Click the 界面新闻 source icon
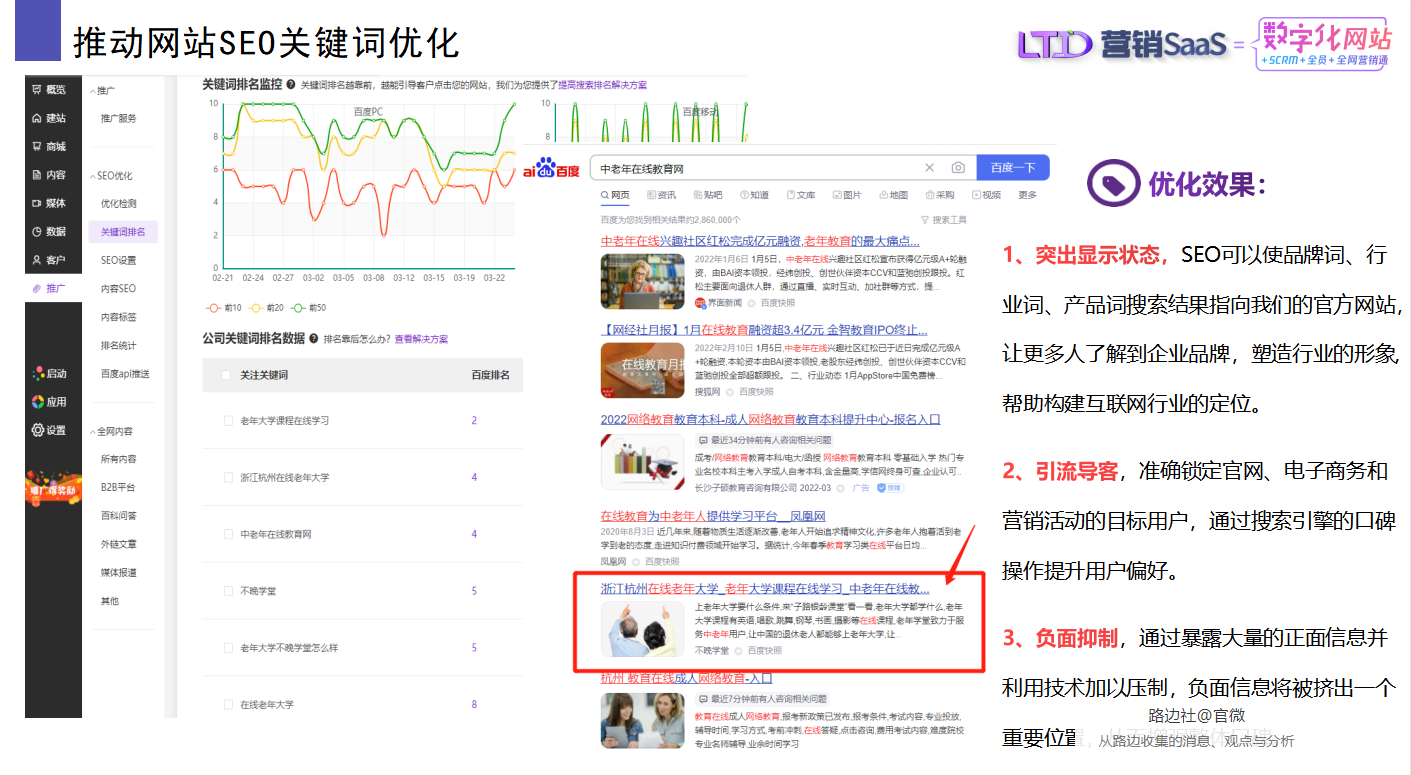 coord(700,301)
